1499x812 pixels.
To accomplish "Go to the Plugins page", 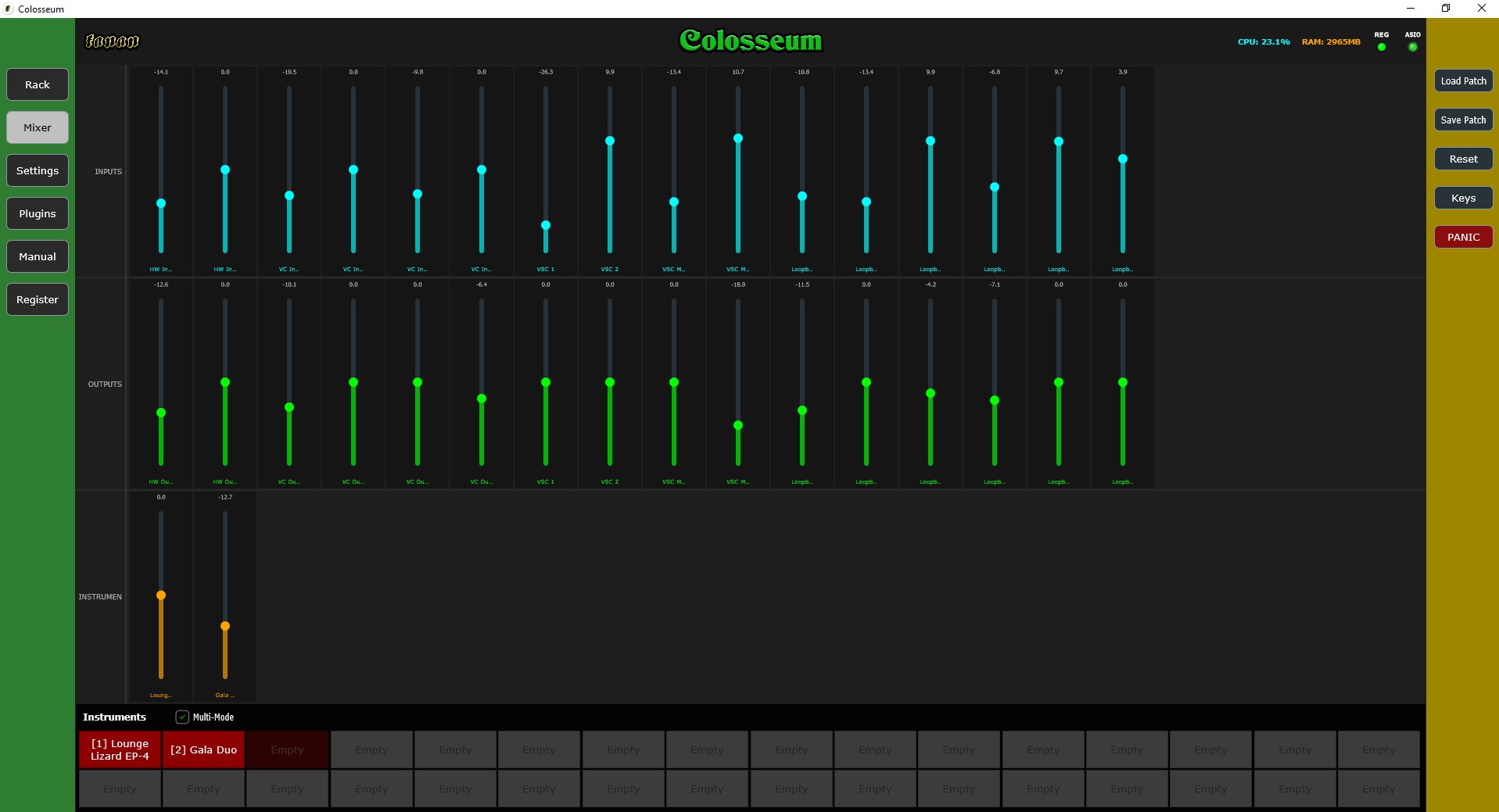I will coord(38,213).
